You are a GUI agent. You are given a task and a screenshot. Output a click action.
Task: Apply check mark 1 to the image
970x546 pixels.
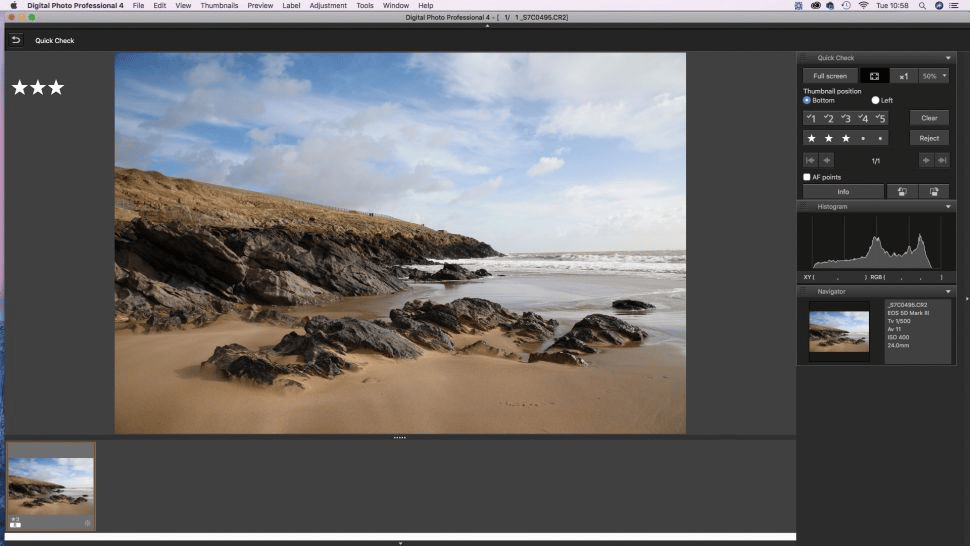point(811,118)
